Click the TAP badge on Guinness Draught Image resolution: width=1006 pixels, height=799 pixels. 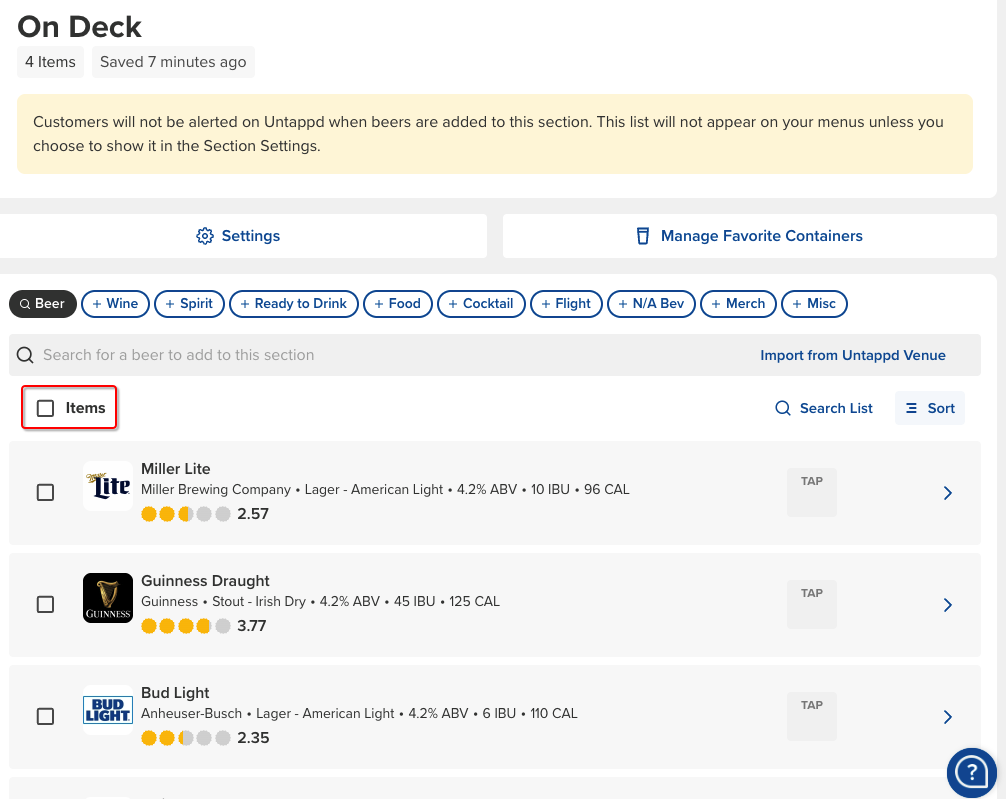[x=811, y=603]
